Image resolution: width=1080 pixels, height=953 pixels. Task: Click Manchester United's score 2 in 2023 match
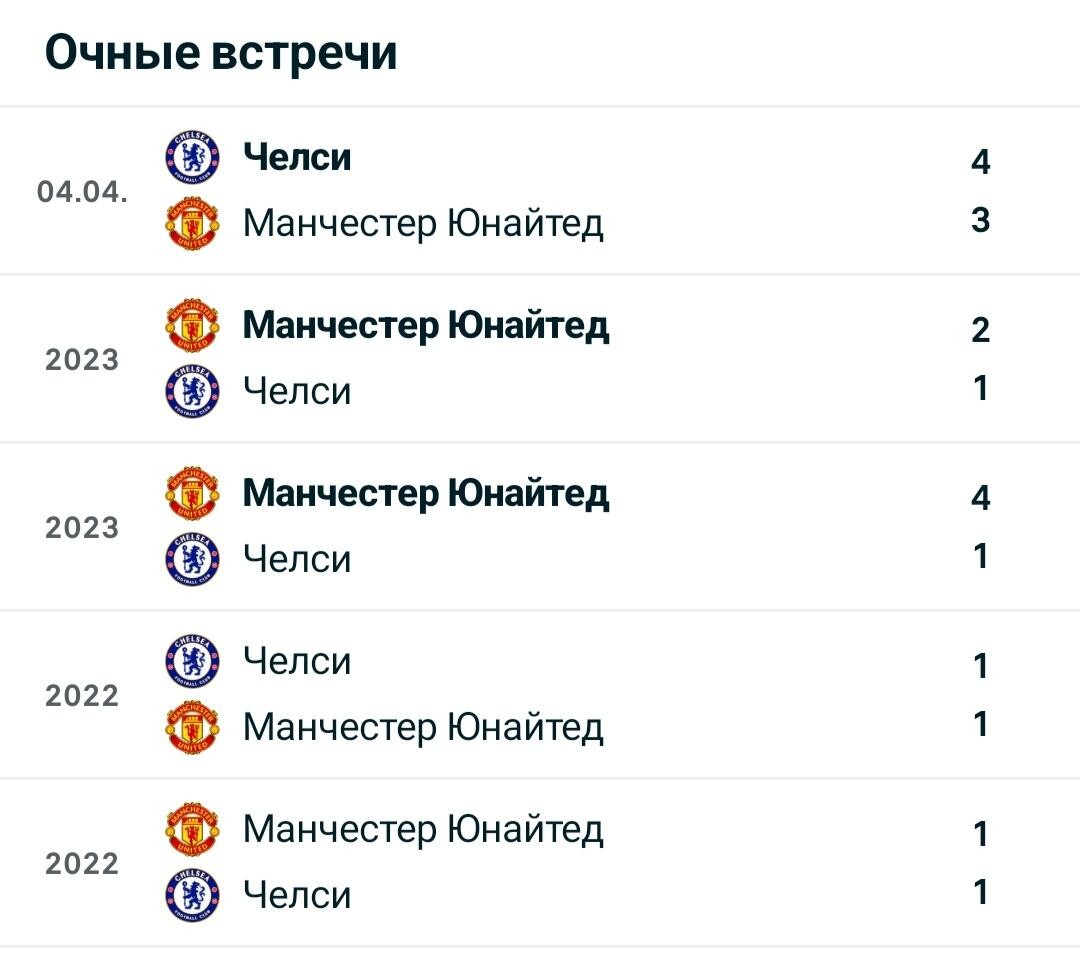click(x=980, y=330)
